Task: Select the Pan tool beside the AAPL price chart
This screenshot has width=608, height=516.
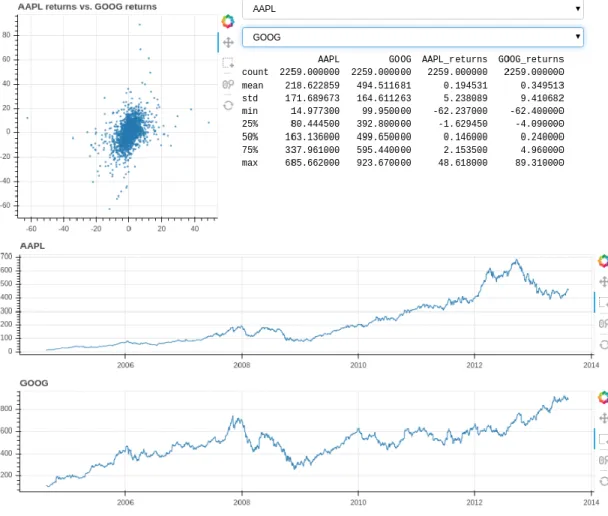Action: tap(603, 282)
